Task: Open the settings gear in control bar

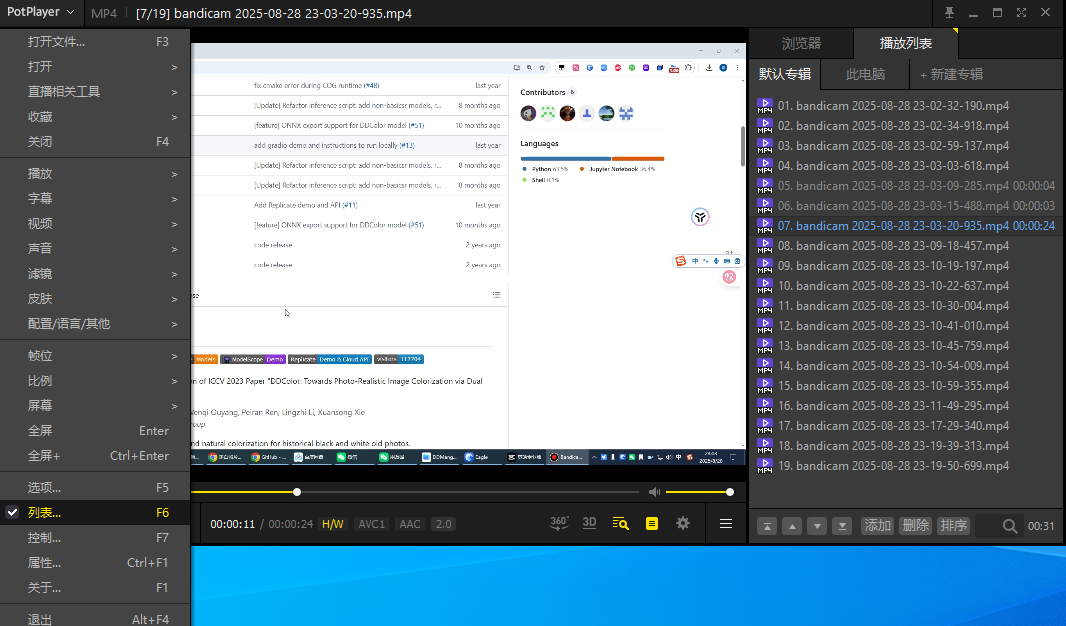Action: (683, 523)
